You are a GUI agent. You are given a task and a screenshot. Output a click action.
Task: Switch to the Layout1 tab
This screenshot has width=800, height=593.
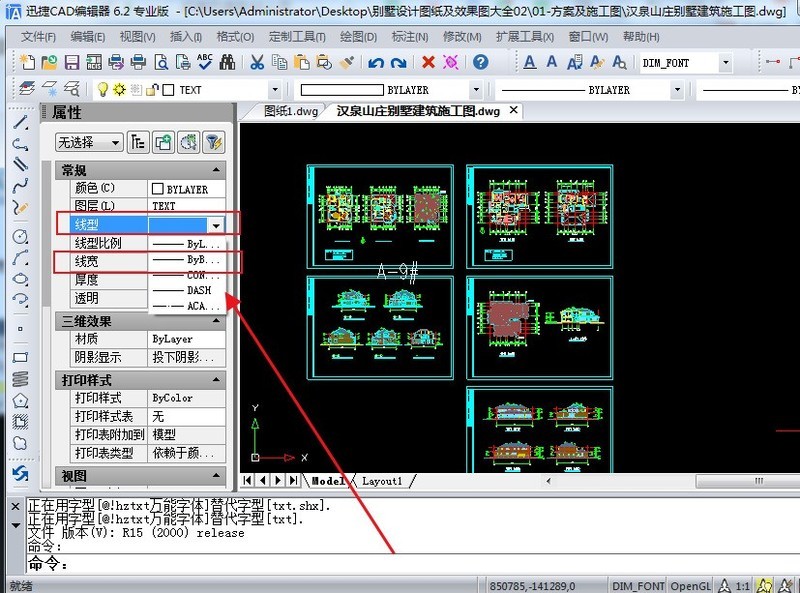pyautogui.click(x=381, y=481)
